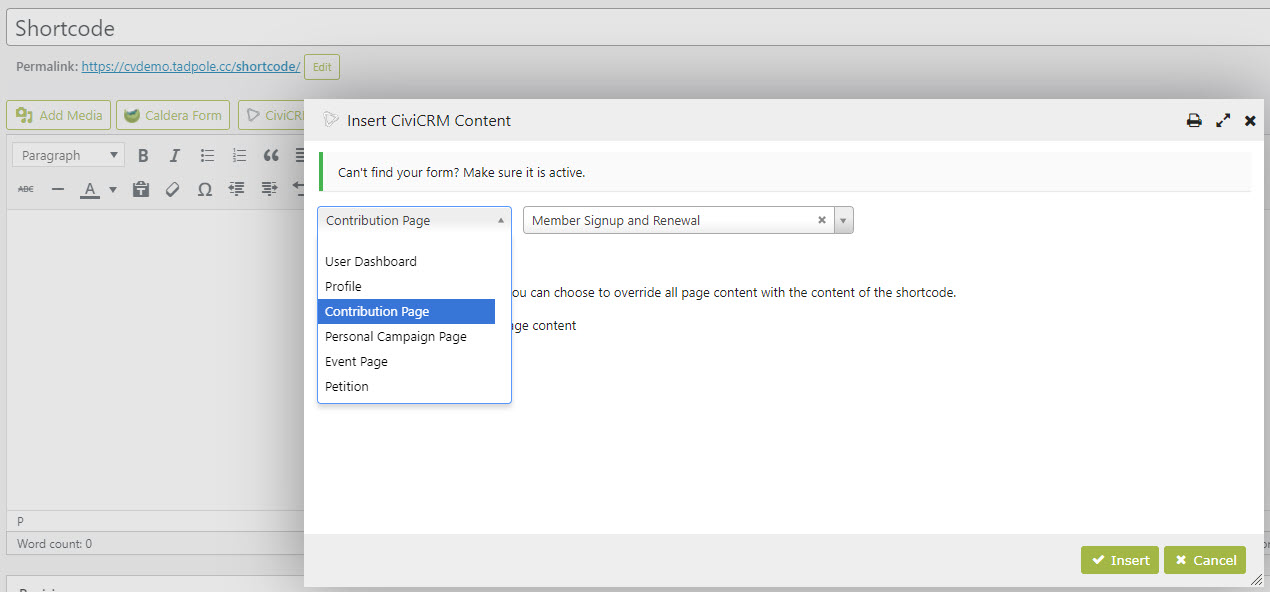1270x592 pixels.
Task: Open the Member Signup and Renewal dropdown arrow
Action: (843, 220)
